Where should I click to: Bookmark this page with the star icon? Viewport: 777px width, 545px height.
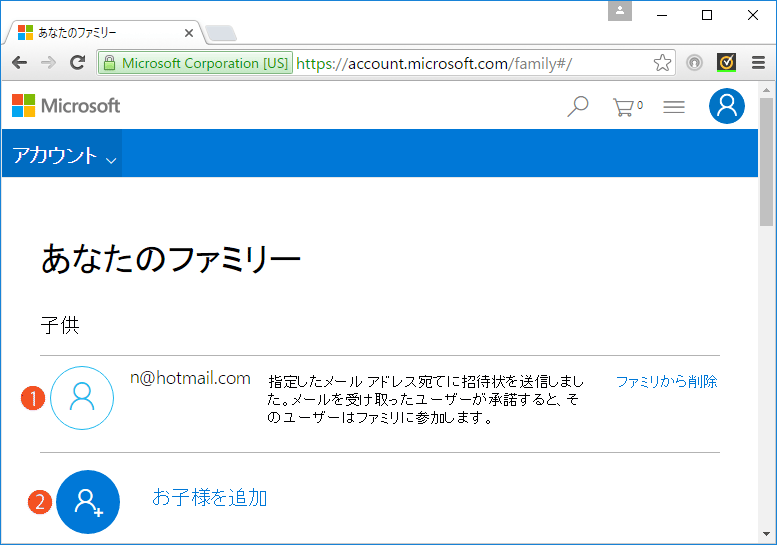662,63
